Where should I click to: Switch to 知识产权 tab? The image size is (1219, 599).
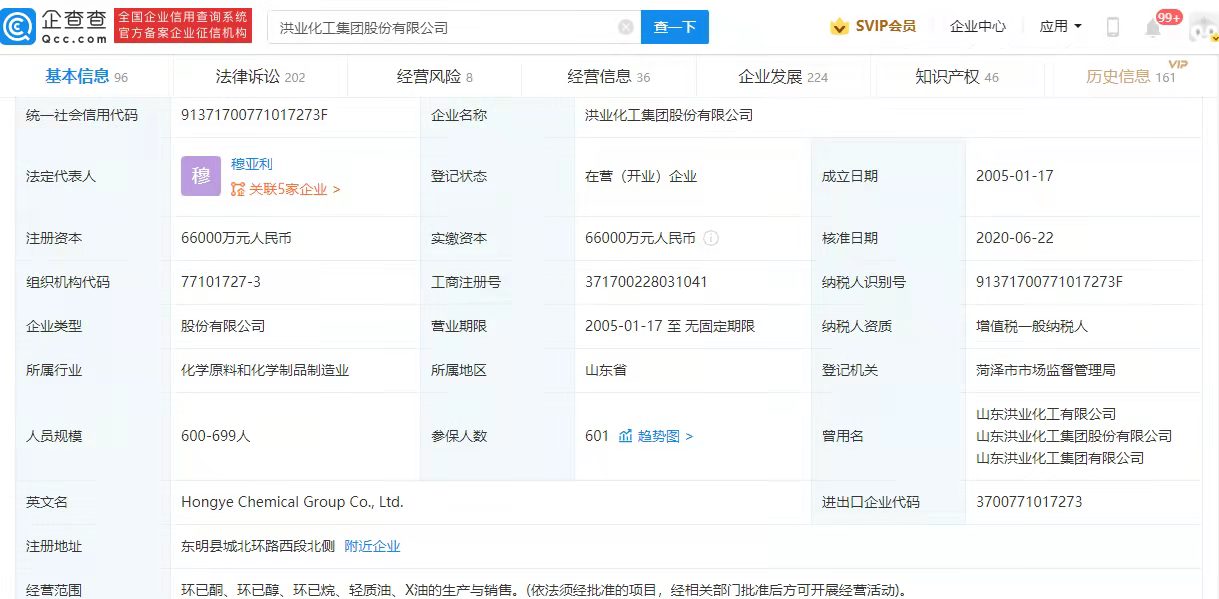(x=957, y=76)
